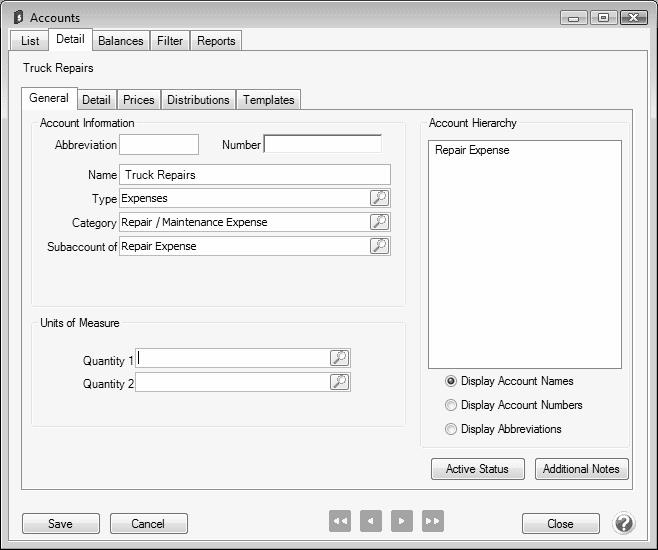The width and height of the screenshot is (658, 550).
Task: Choose Display Account Numbers radio button
Action: click(x=451, y=405)
